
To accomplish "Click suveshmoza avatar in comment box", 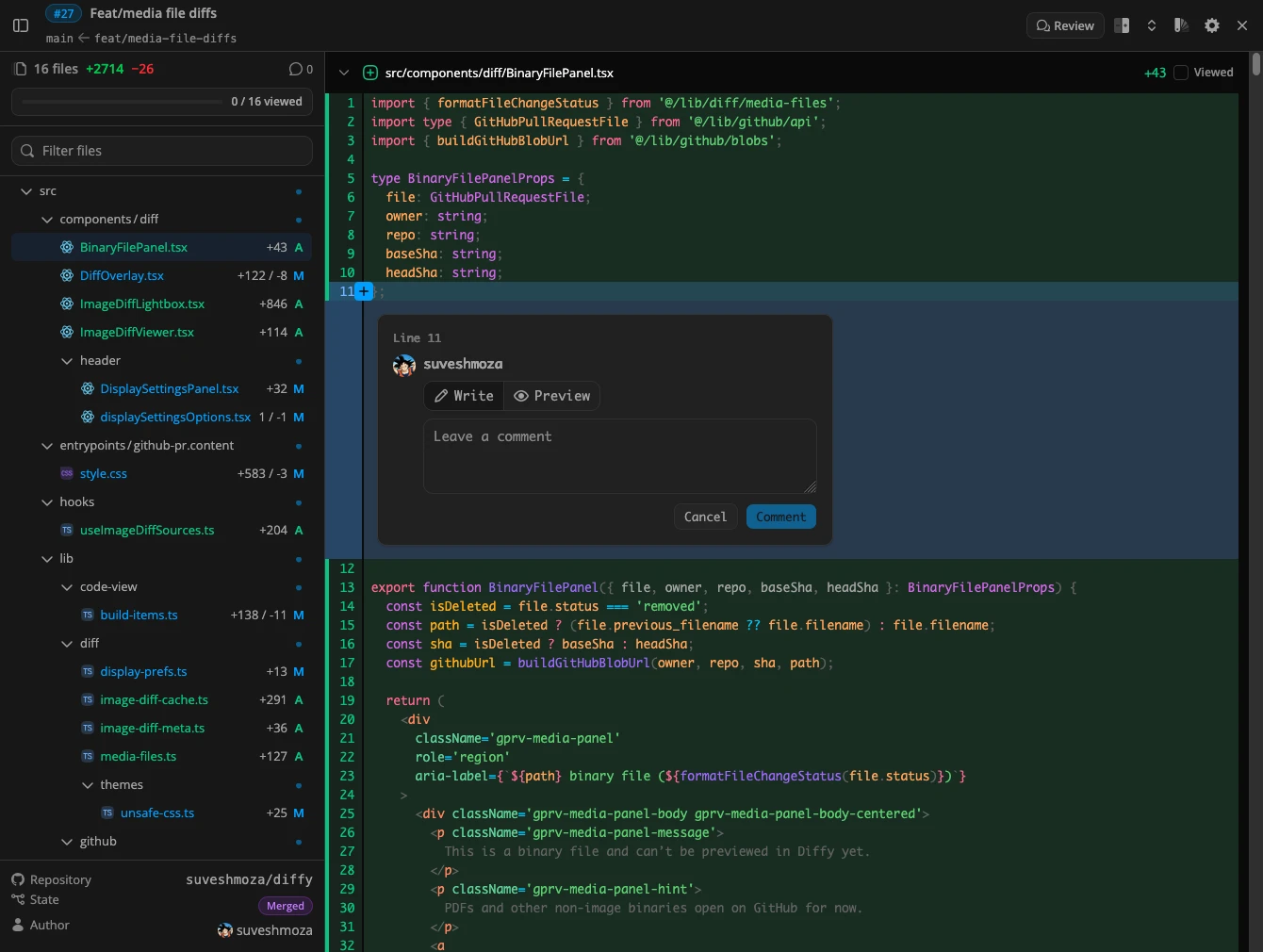I will [404, 366].
